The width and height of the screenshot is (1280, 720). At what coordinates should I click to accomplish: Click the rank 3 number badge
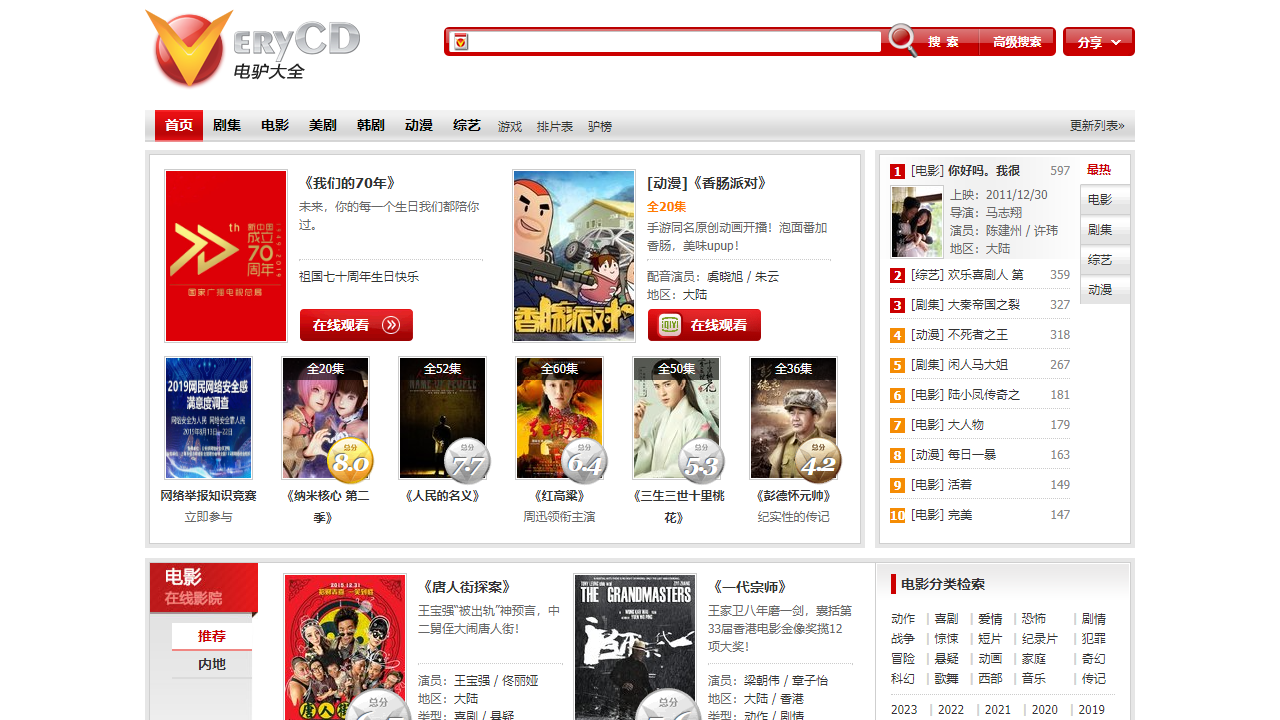click(x=898, y=305)
